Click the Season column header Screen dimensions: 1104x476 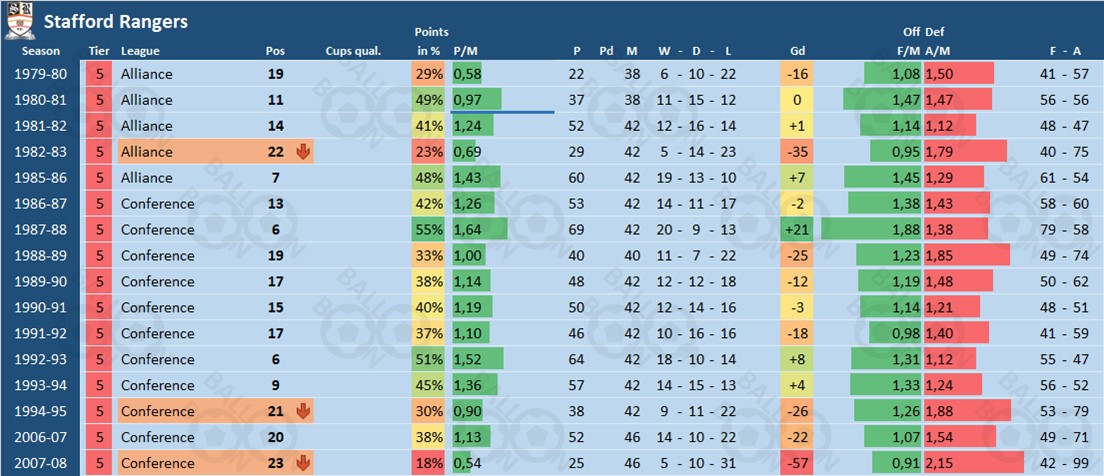[x=41, y=51]
